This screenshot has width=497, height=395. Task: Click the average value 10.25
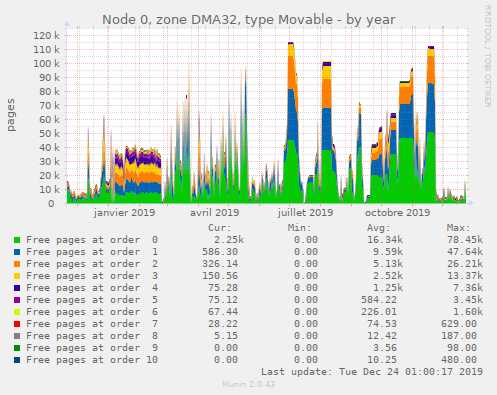(382, 360)
